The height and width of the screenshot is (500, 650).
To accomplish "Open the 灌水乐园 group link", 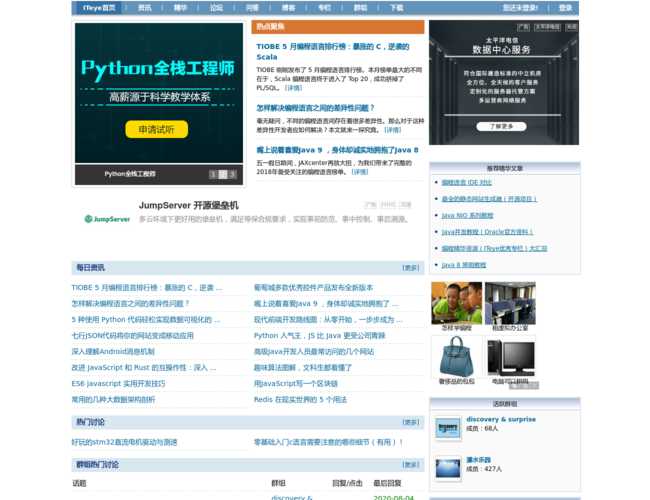I will pyautogui.click(x=478, y=460).
